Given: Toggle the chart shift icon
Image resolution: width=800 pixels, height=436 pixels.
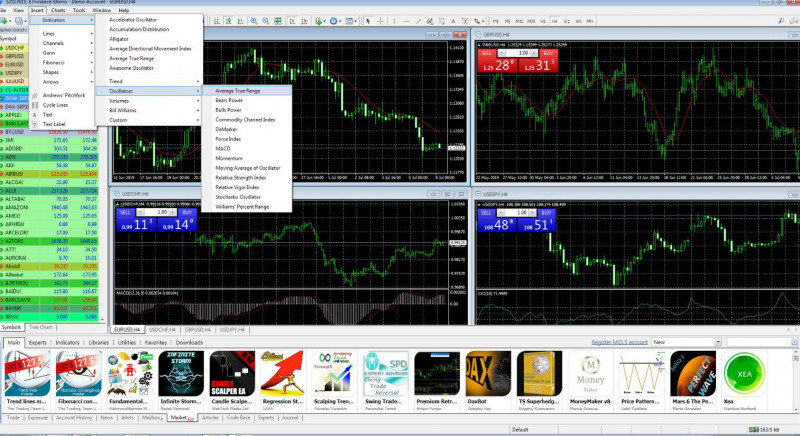Looking at the screenshot, I should [x=304, y=21].
